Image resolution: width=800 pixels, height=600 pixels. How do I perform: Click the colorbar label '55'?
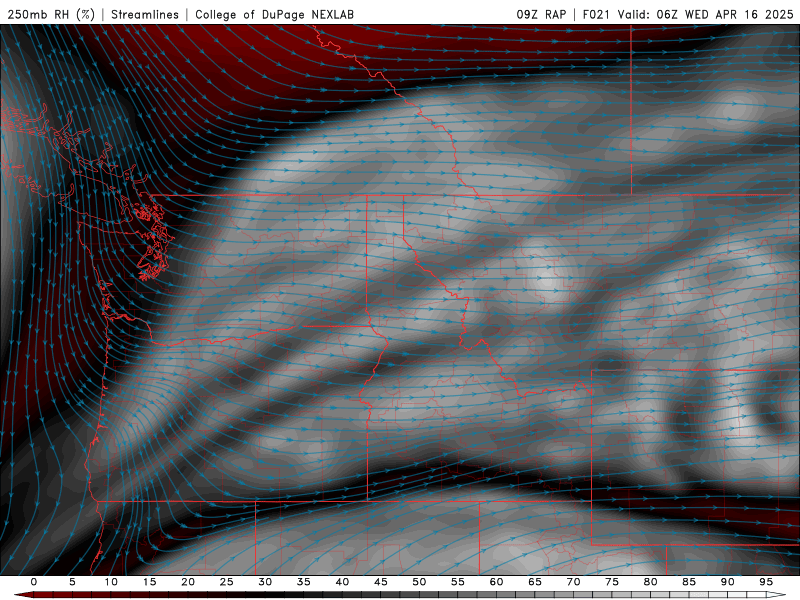(x=458, y=582)
